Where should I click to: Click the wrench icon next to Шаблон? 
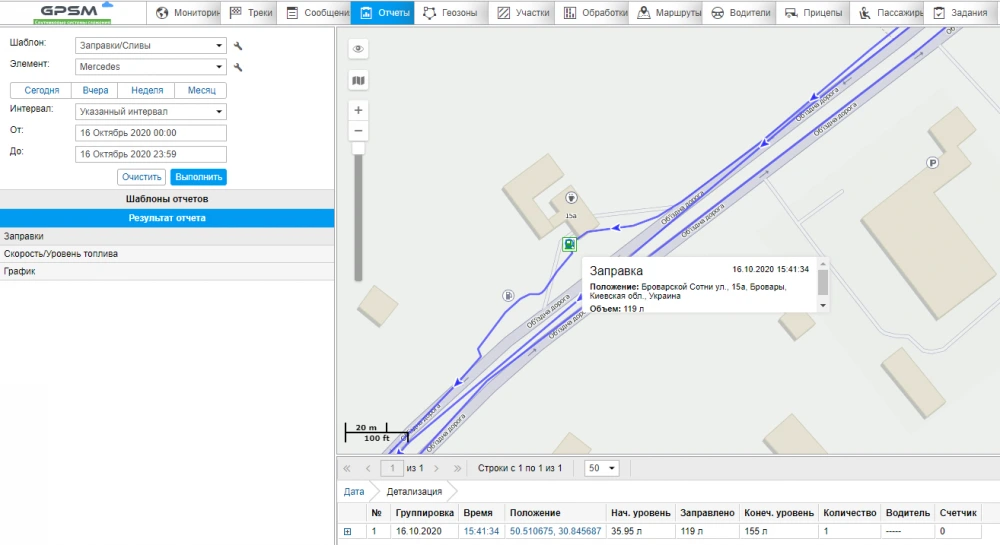pyautogui.click(x=238, y=46)
